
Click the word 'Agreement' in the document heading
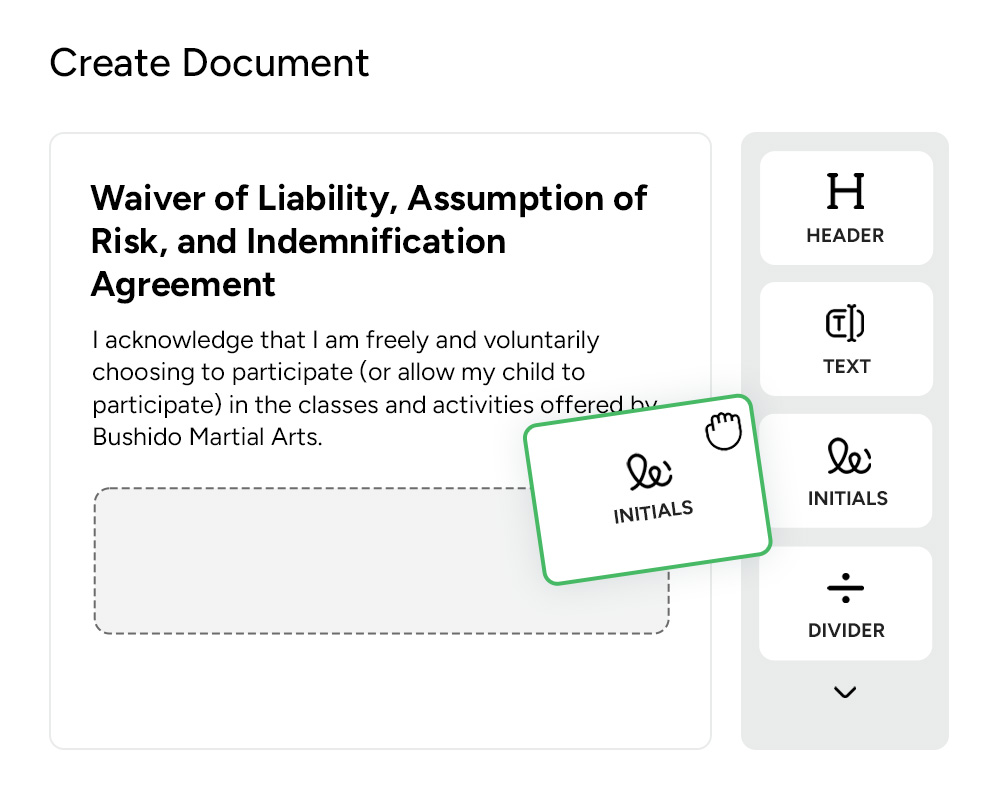(x=183, y=285)
